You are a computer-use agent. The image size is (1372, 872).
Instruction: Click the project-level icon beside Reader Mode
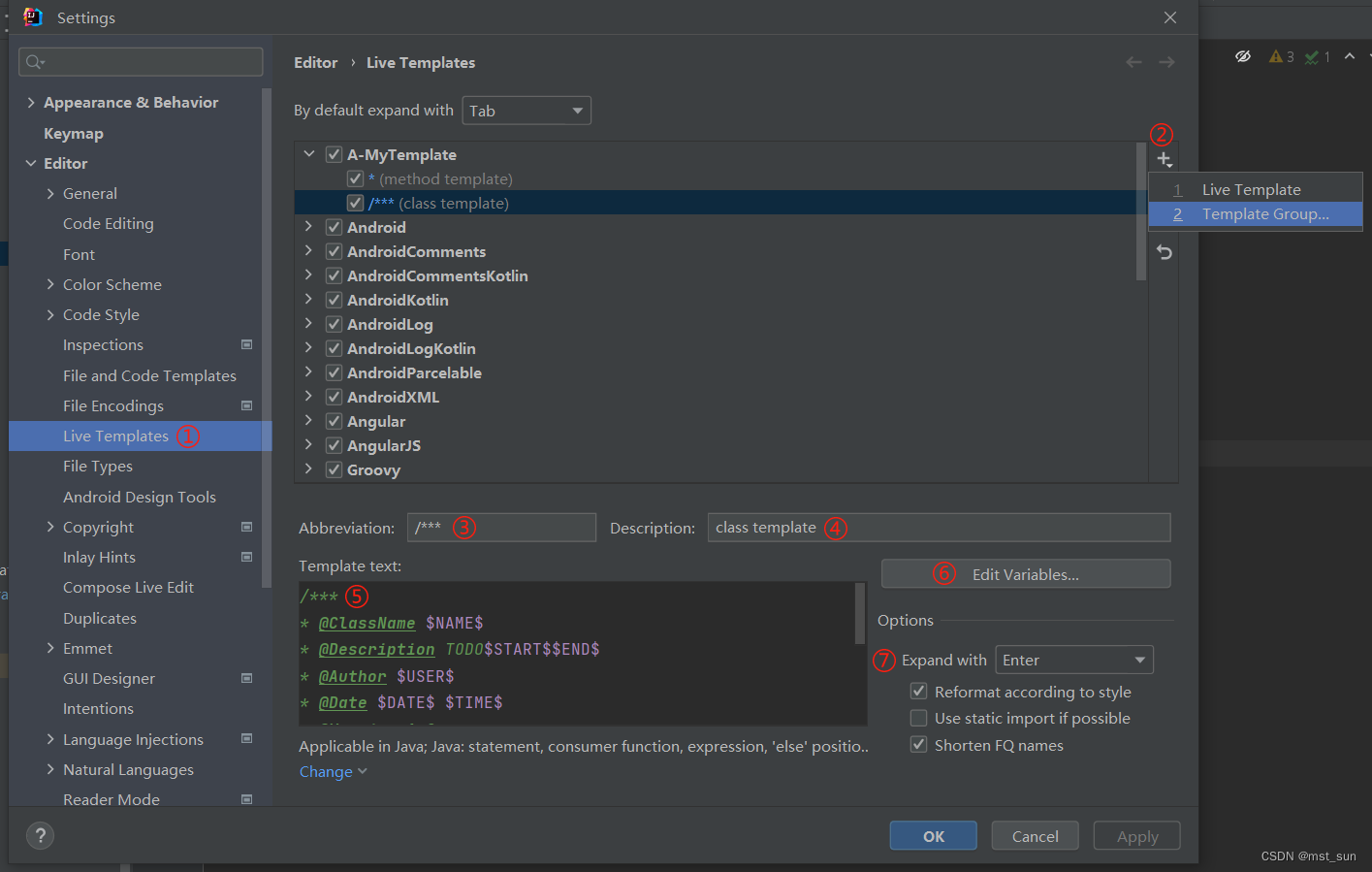coord(246,799)
